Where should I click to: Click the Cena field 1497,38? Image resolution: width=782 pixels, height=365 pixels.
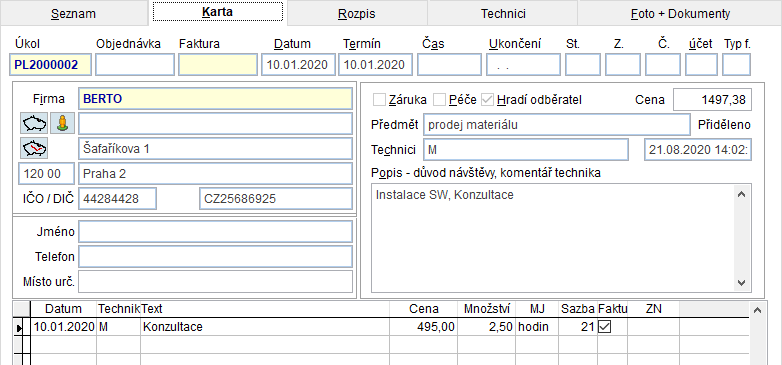[x=712, y=100]
